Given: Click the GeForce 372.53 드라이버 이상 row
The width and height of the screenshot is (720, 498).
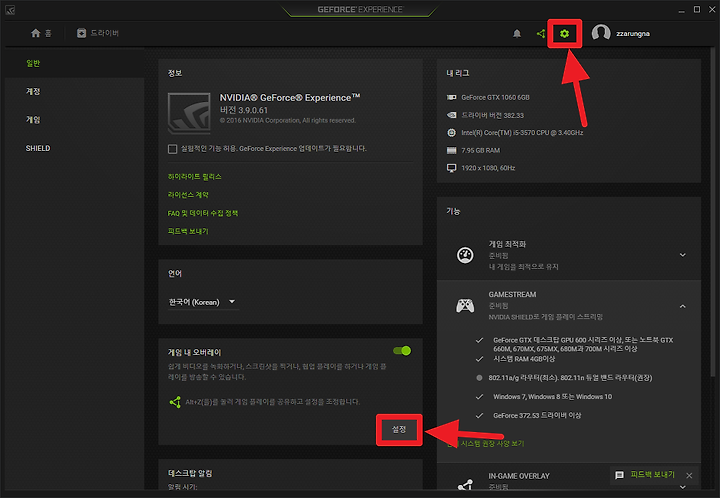Looking at the screenshot, I should click(x=537, y=415).
